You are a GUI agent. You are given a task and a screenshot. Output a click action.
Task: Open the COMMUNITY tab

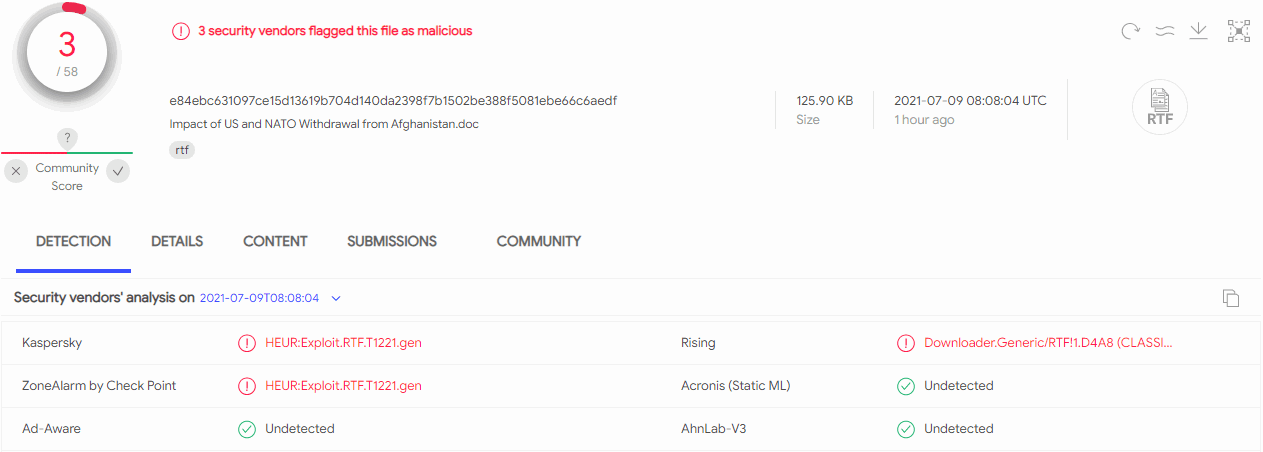pos(539,241)
